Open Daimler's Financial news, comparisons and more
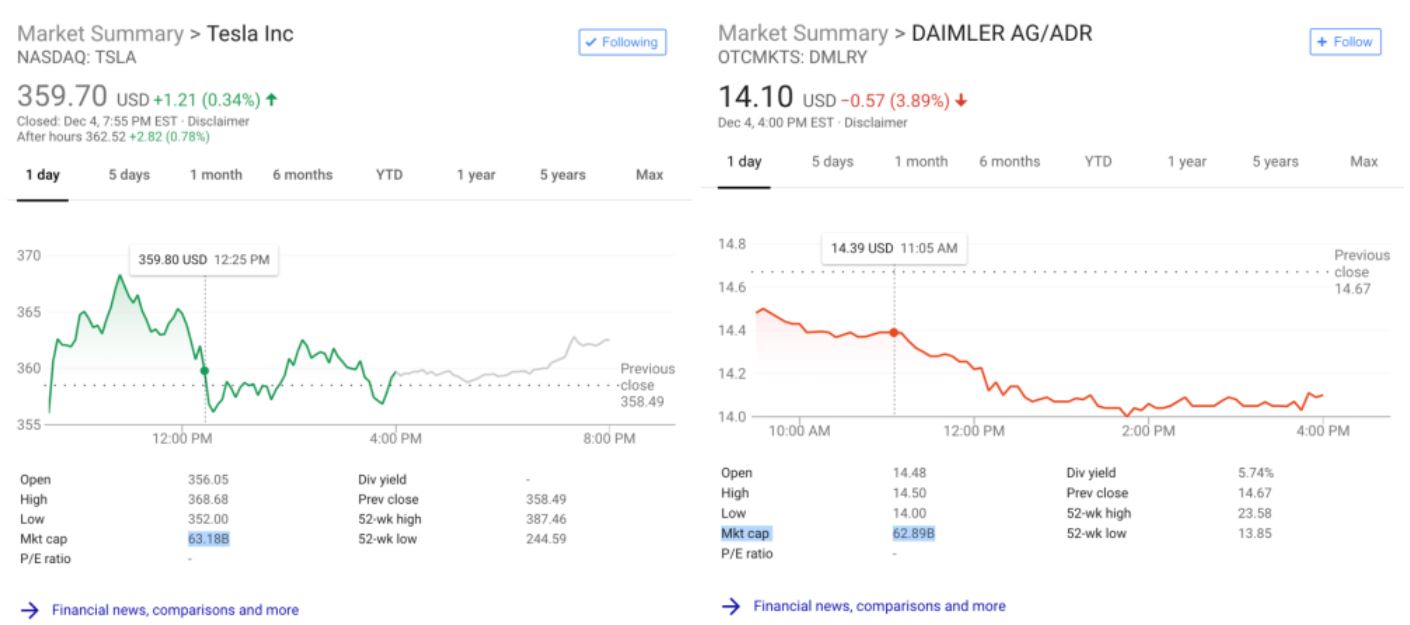 [x=879, y=605]
